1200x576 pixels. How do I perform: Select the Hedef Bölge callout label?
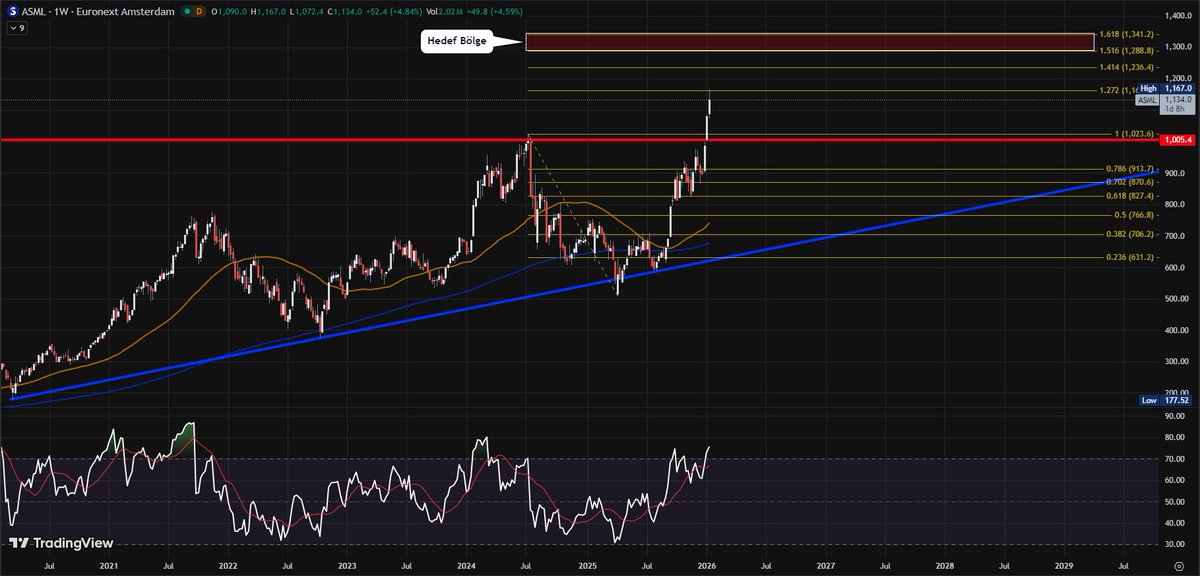(456, 43)
